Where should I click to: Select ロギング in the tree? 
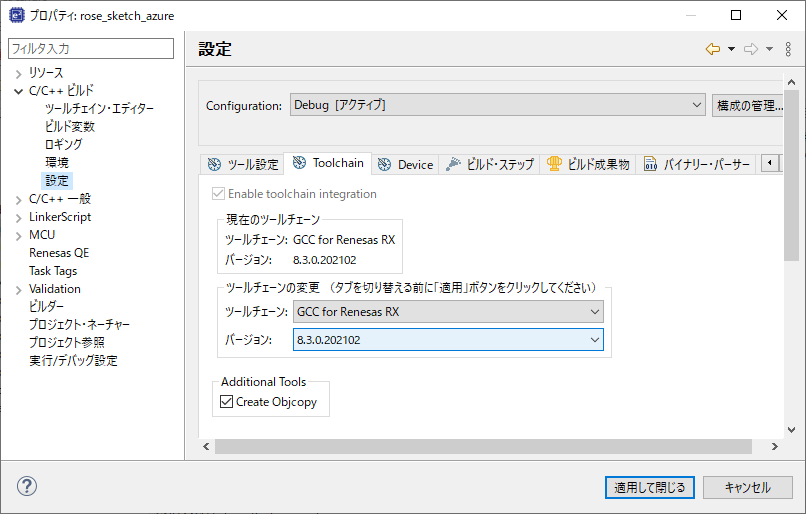click(x=63, y=144)
